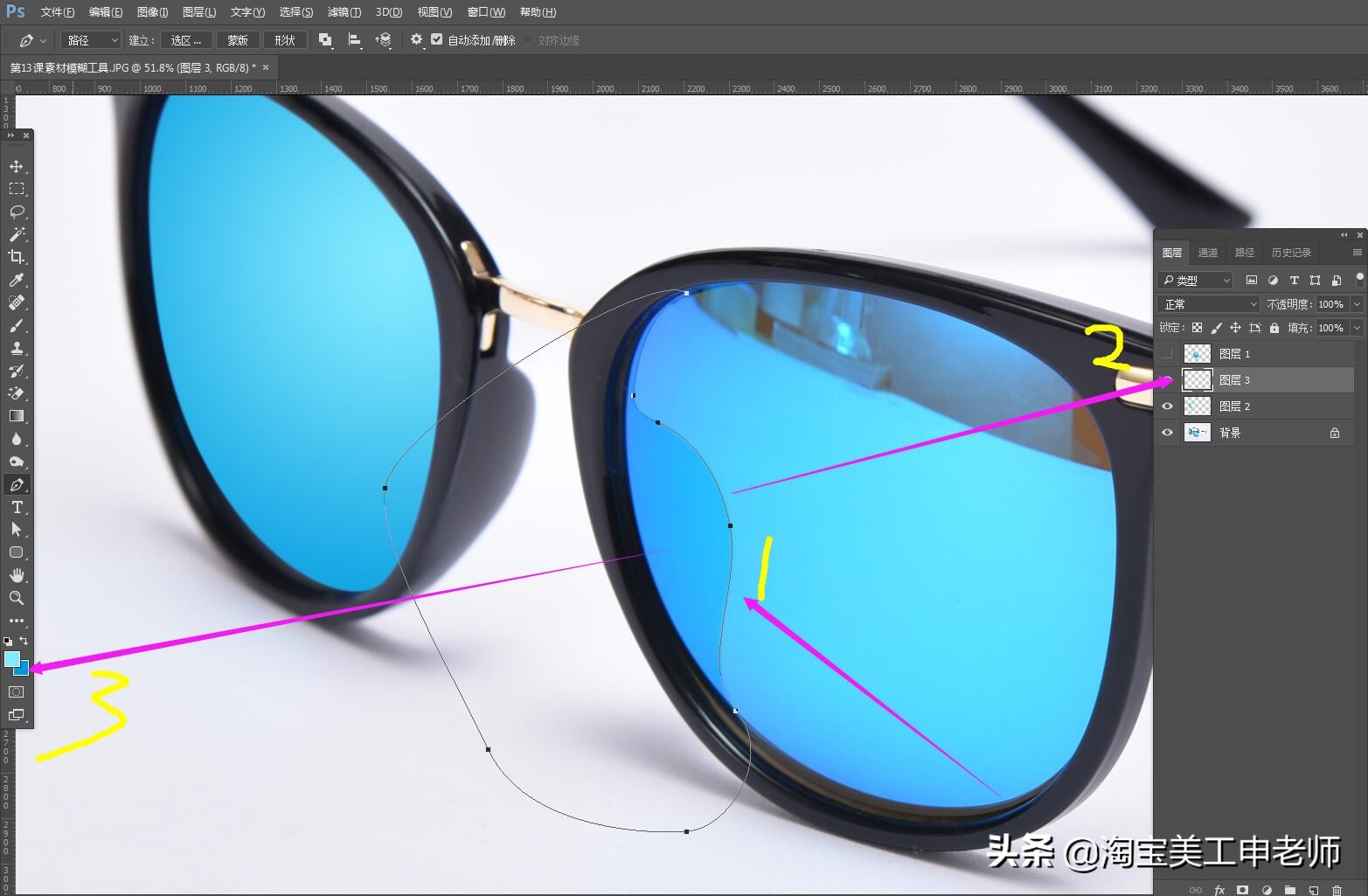The height and width of the screenshot is (896, 1368).
Task: Click the 选区... button
Action: click(186, 40)
